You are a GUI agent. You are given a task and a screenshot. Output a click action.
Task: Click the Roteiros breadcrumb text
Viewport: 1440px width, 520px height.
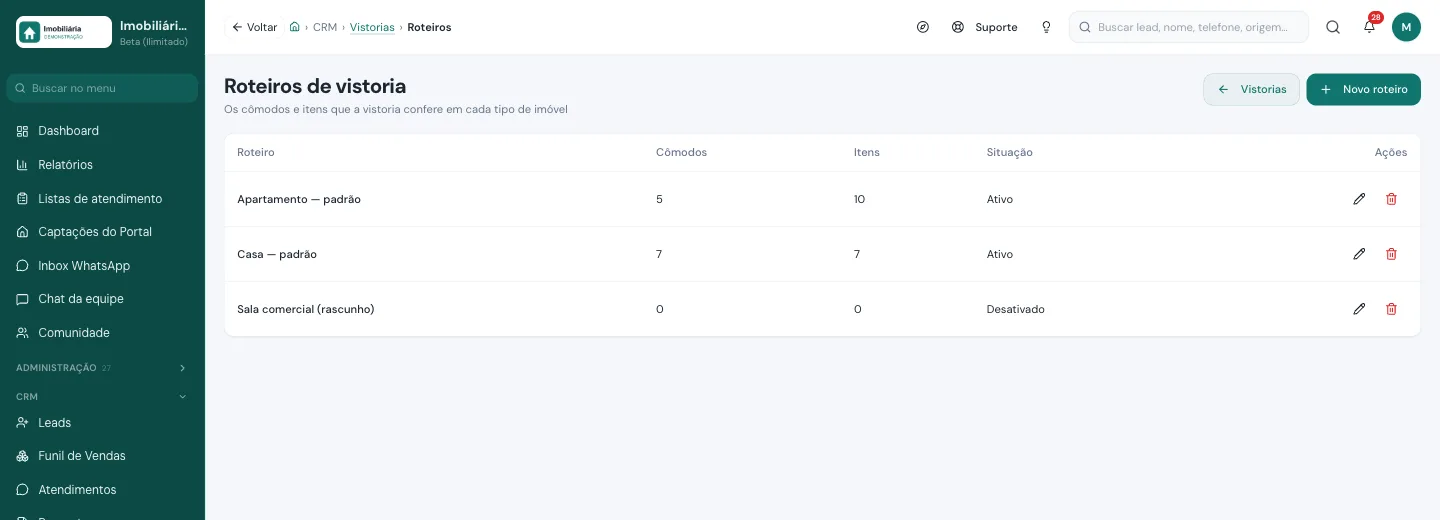click(429, 27)
